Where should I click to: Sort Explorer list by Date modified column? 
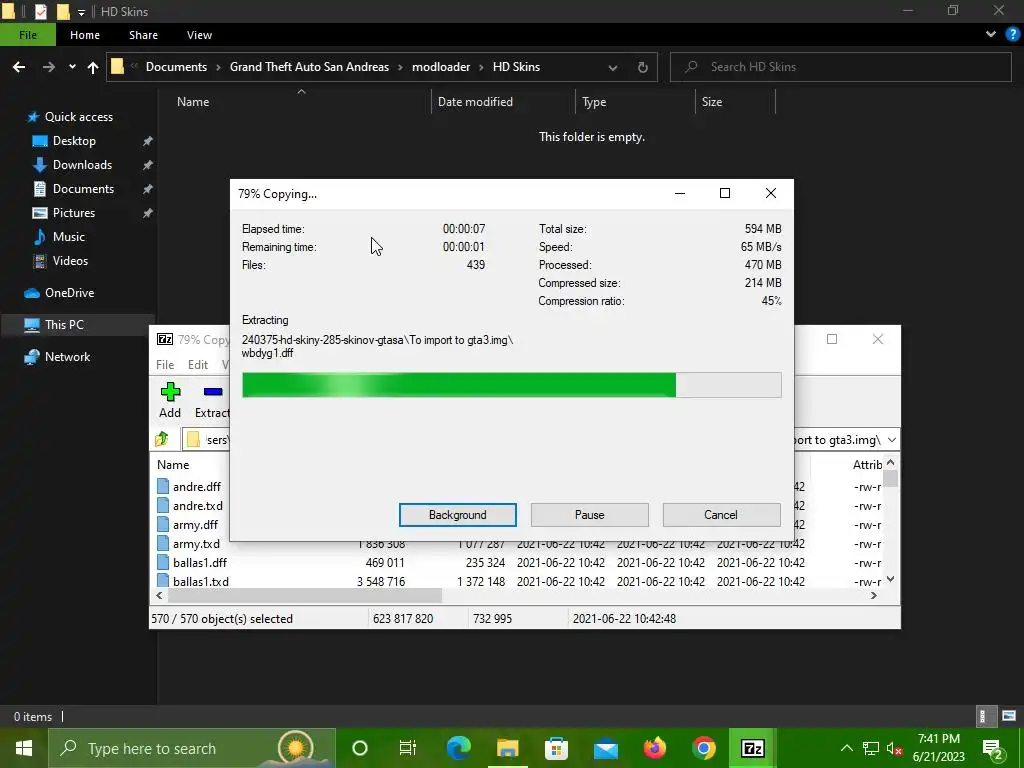coord(475,102)
